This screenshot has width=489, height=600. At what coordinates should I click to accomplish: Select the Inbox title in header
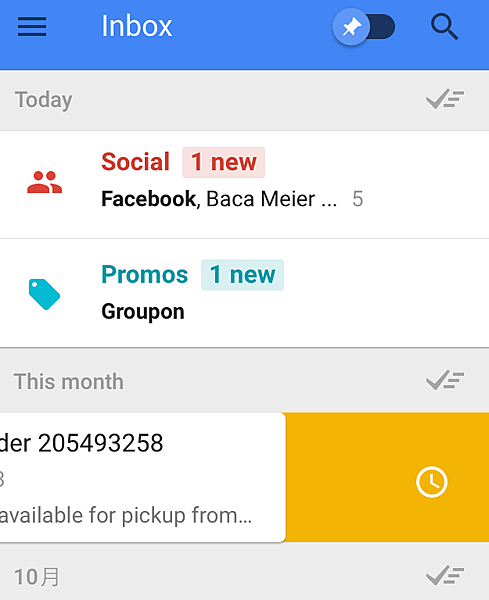(137, 26)
